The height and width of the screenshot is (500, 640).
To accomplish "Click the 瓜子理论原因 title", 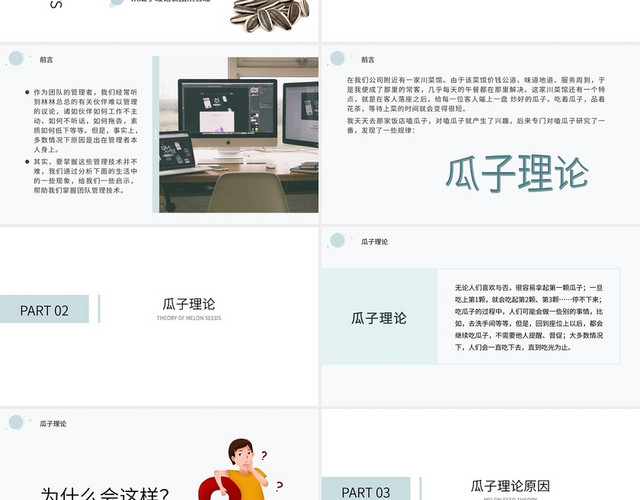I will [510, 486].
